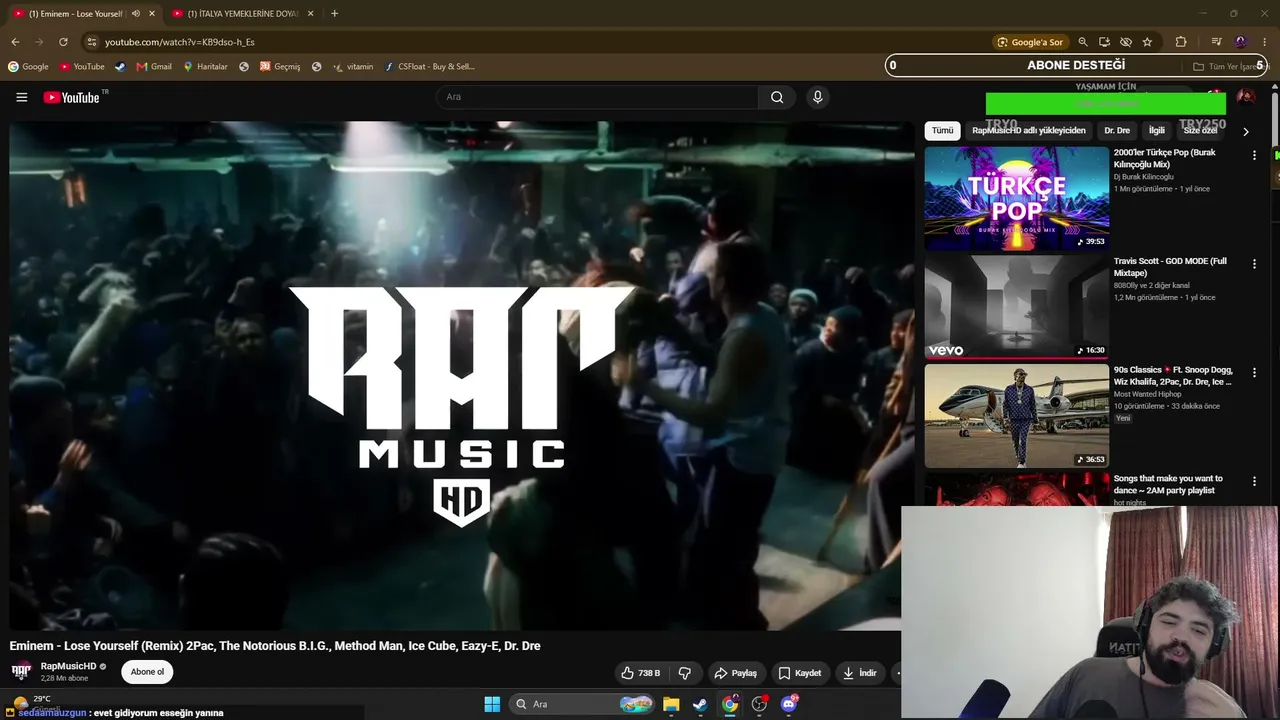The image size is (1280, 720).
Task: Open the Windows Start menu
Action: tap(492, 704)
